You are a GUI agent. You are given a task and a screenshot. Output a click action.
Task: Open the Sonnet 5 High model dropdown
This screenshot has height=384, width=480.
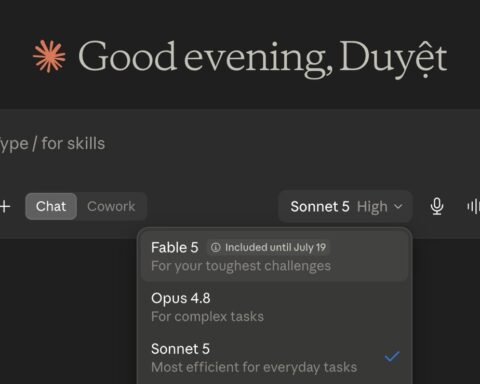[x=346, y=206]
